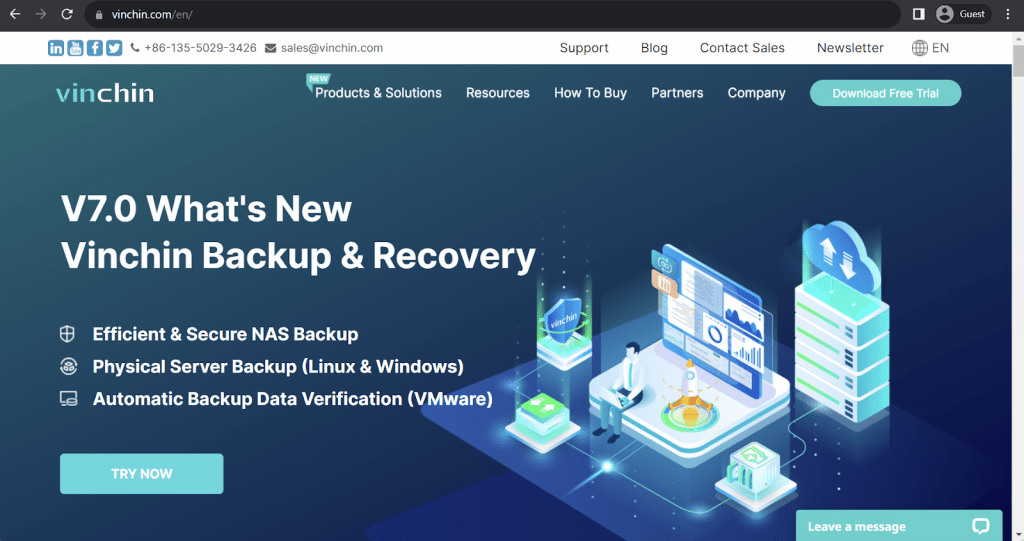
Task: Click the vinchin.com/en/ address bar
Action: coord(492,14)
